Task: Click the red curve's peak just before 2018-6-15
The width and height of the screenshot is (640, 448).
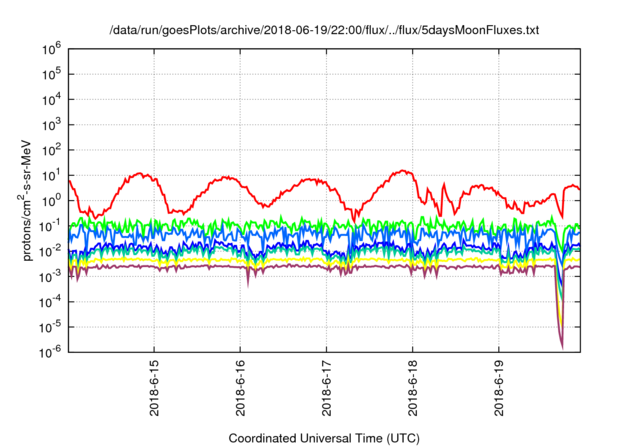Action: click(140, 173)
